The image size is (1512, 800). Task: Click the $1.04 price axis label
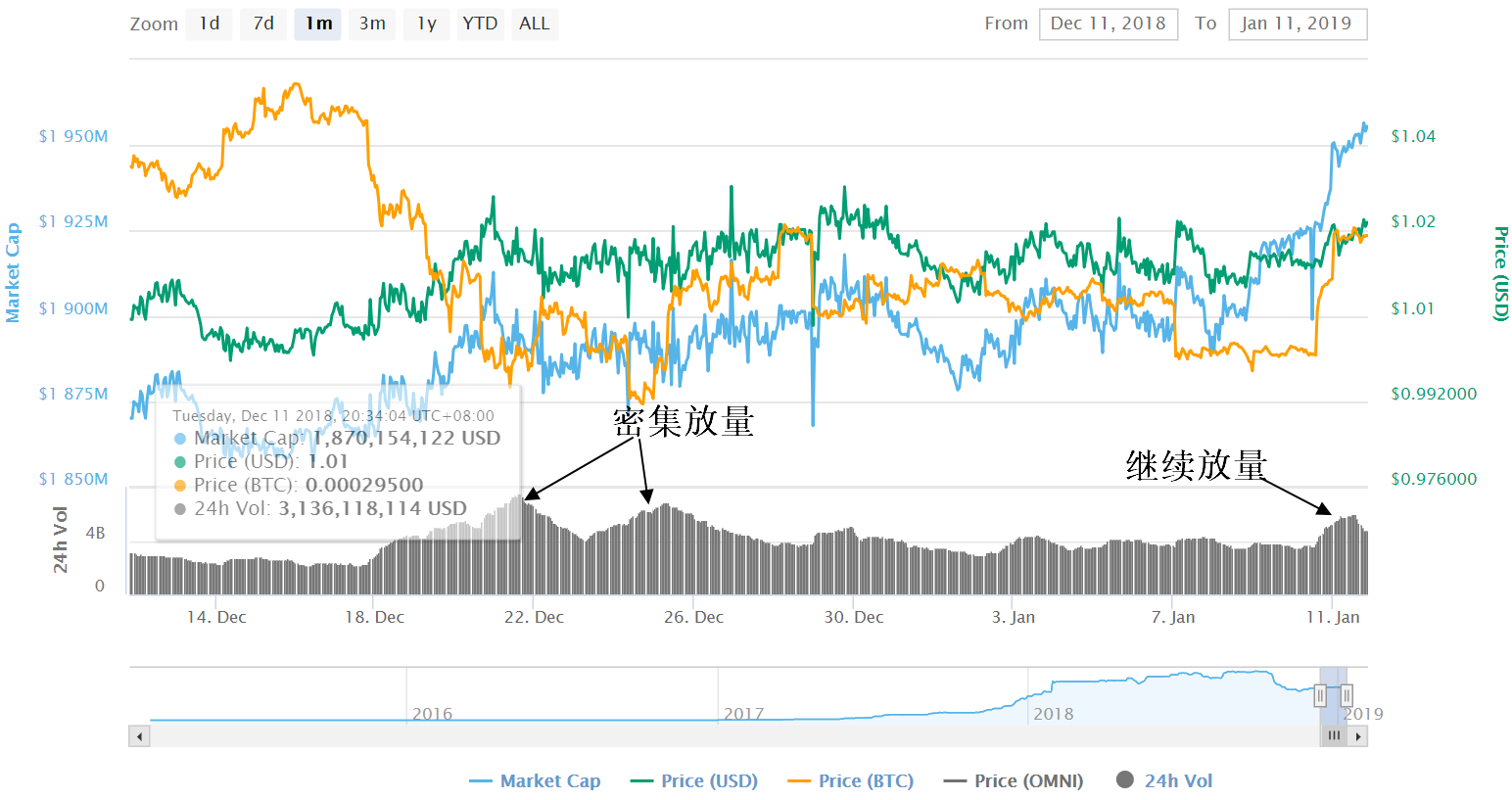[1413, 136]
